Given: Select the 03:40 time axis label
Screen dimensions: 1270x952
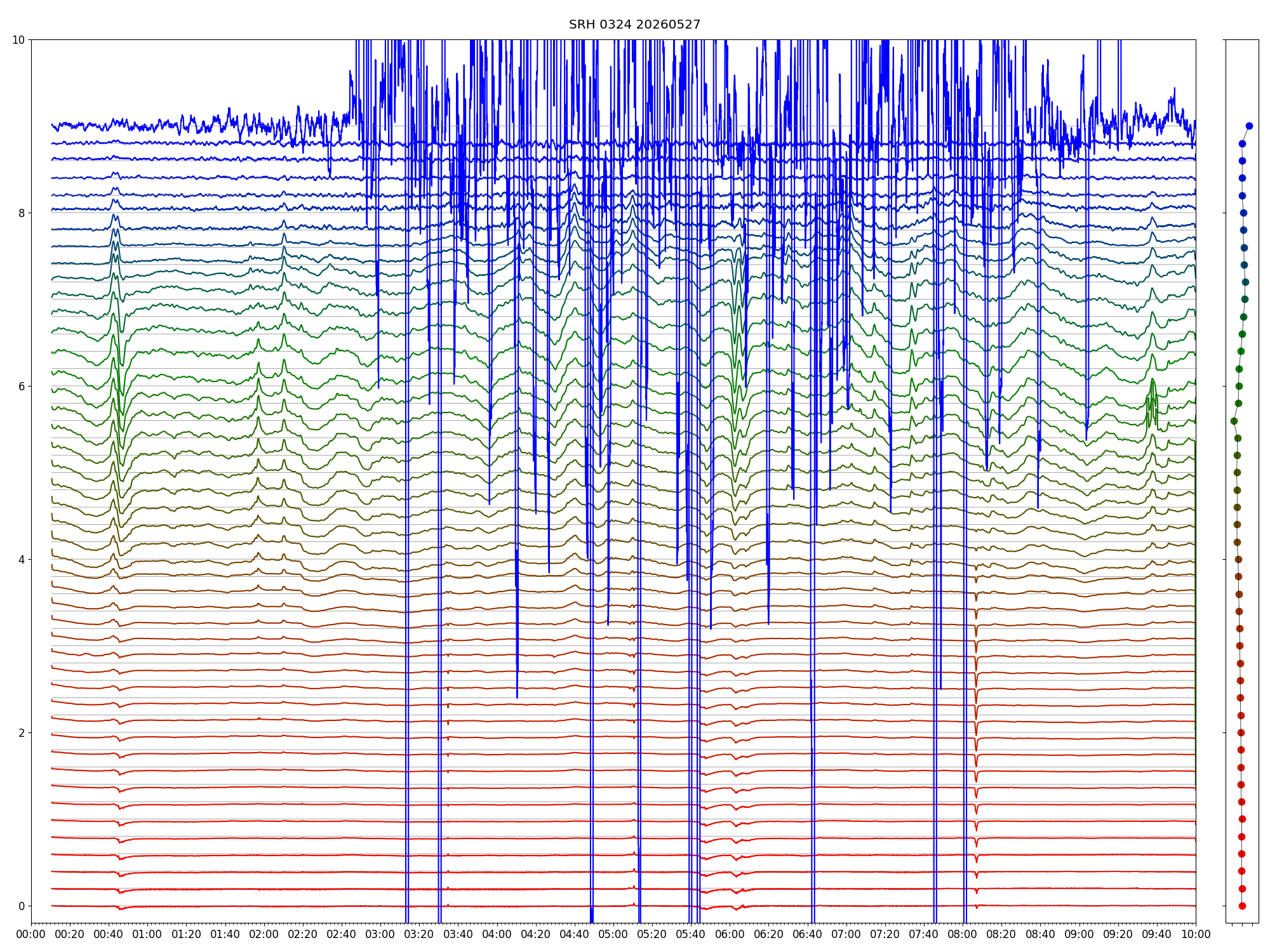Looking at the screenshot, I should coord(458,935).
